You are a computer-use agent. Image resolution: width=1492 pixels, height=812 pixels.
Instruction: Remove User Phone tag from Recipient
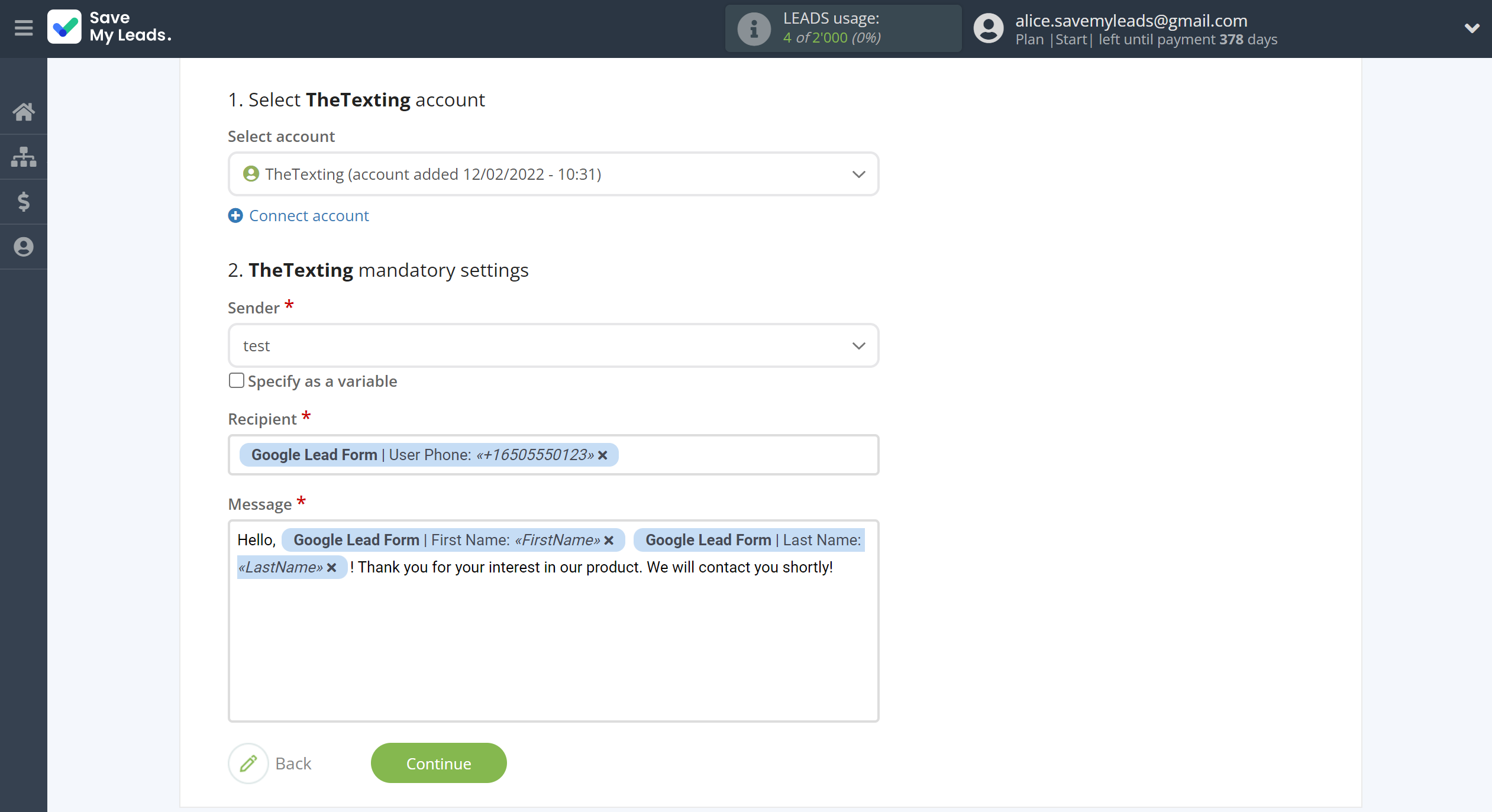(x=603, y=455)
